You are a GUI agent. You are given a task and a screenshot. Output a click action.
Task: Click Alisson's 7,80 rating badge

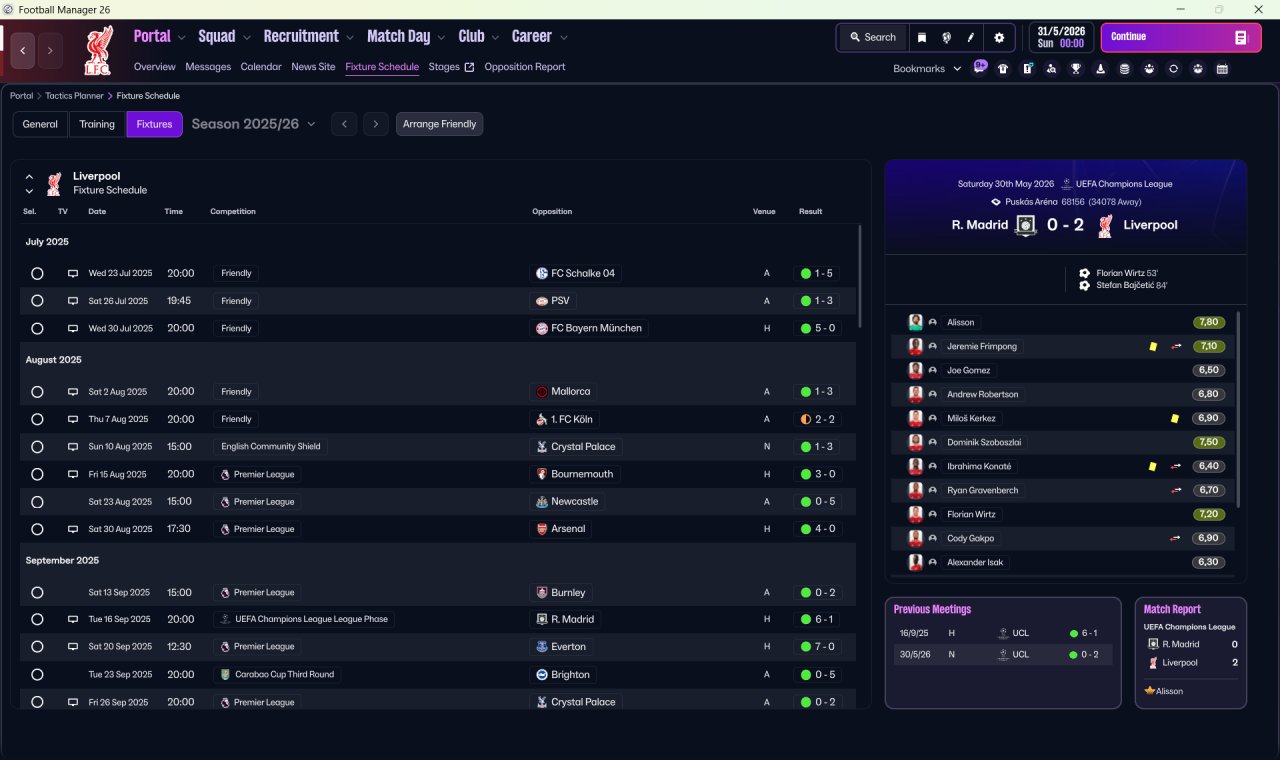(1209, 322)
